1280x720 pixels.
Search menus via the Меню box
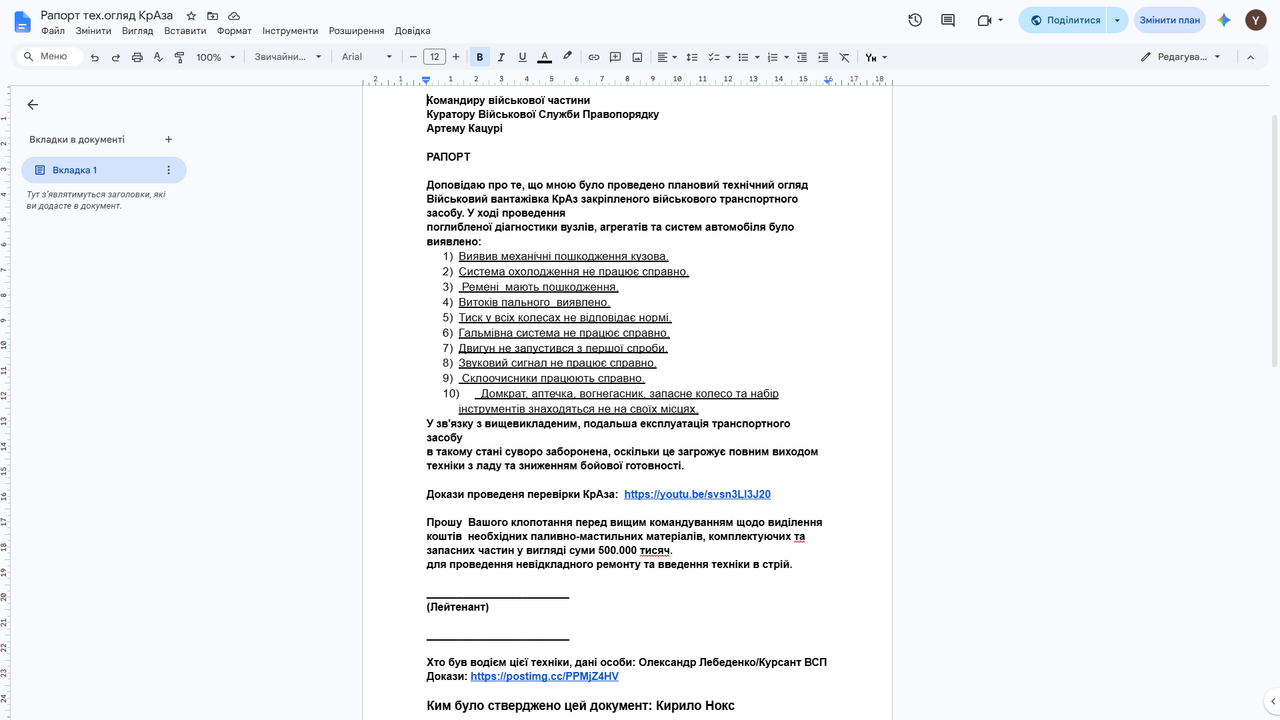click(50, 57)
